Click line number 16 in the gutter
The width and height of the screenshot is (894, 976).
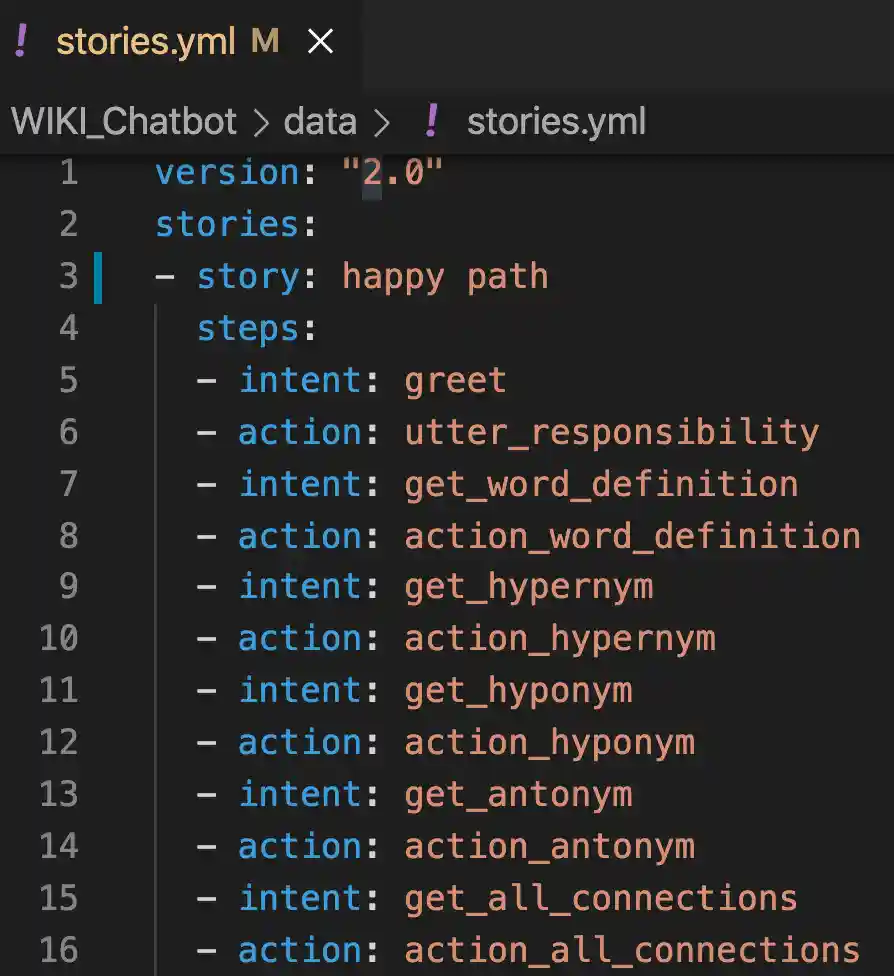coord(59,948)
